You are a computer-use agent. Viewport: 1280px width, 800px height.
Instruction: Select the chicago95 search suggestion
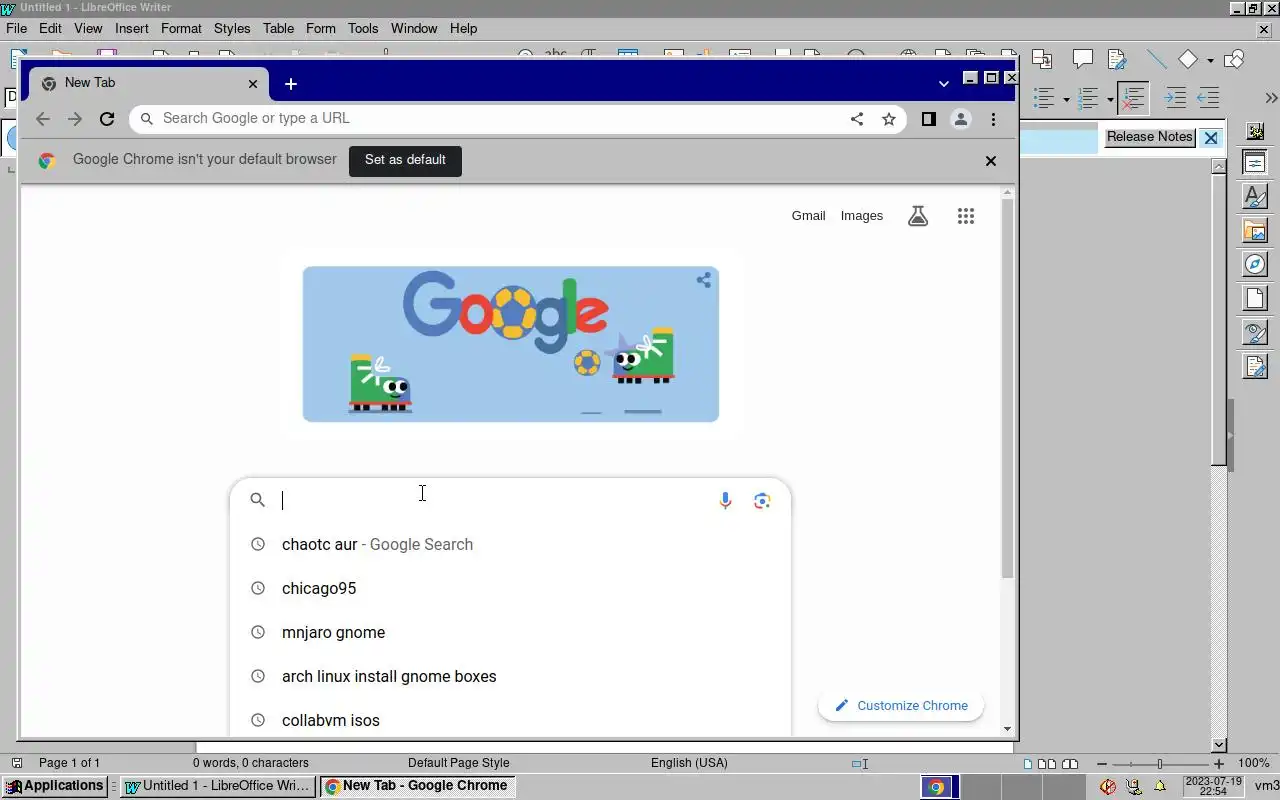(x=510, y=588)
